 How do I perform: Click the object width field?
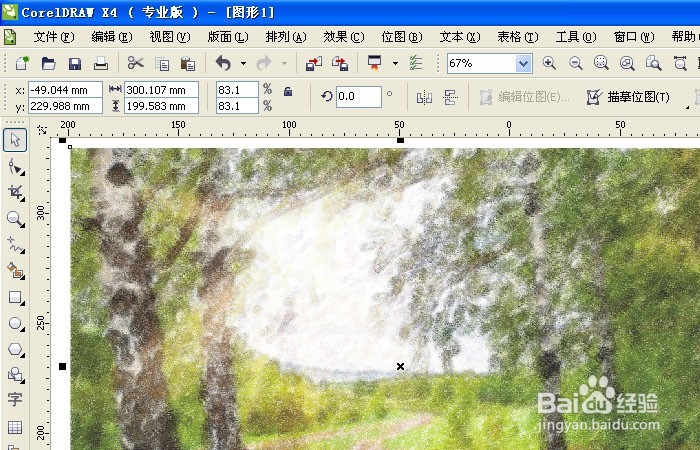(x=161, y=90)
